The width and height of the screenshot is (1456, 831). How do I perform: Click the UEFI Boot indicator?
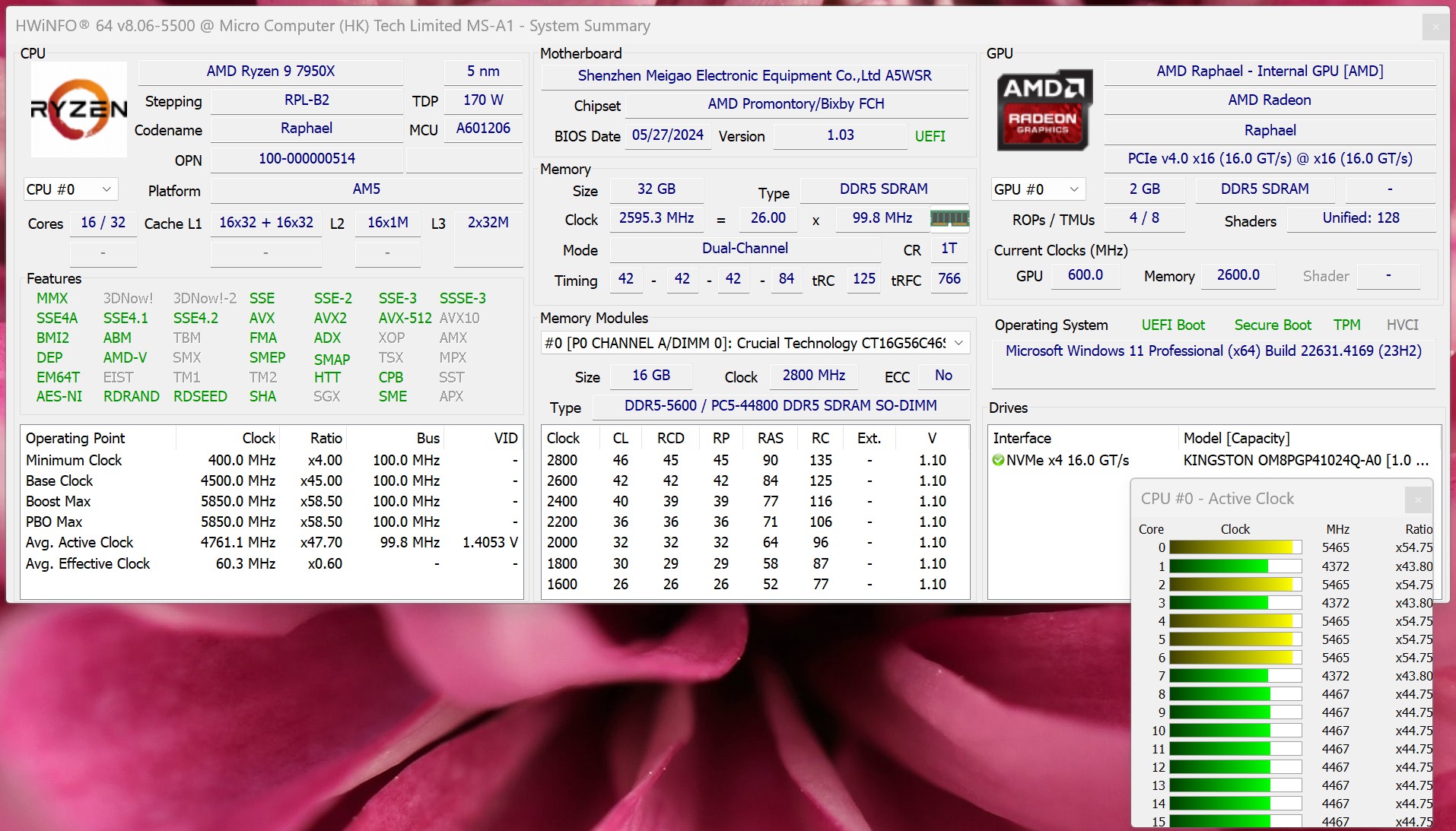pyautogui.click(x=1173, y=325)
